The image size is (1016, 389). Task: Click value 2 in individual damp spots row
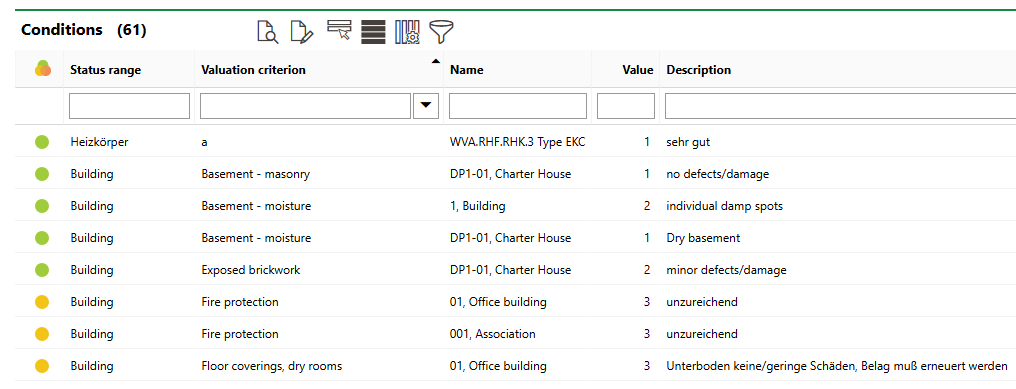tap(647, 206)
